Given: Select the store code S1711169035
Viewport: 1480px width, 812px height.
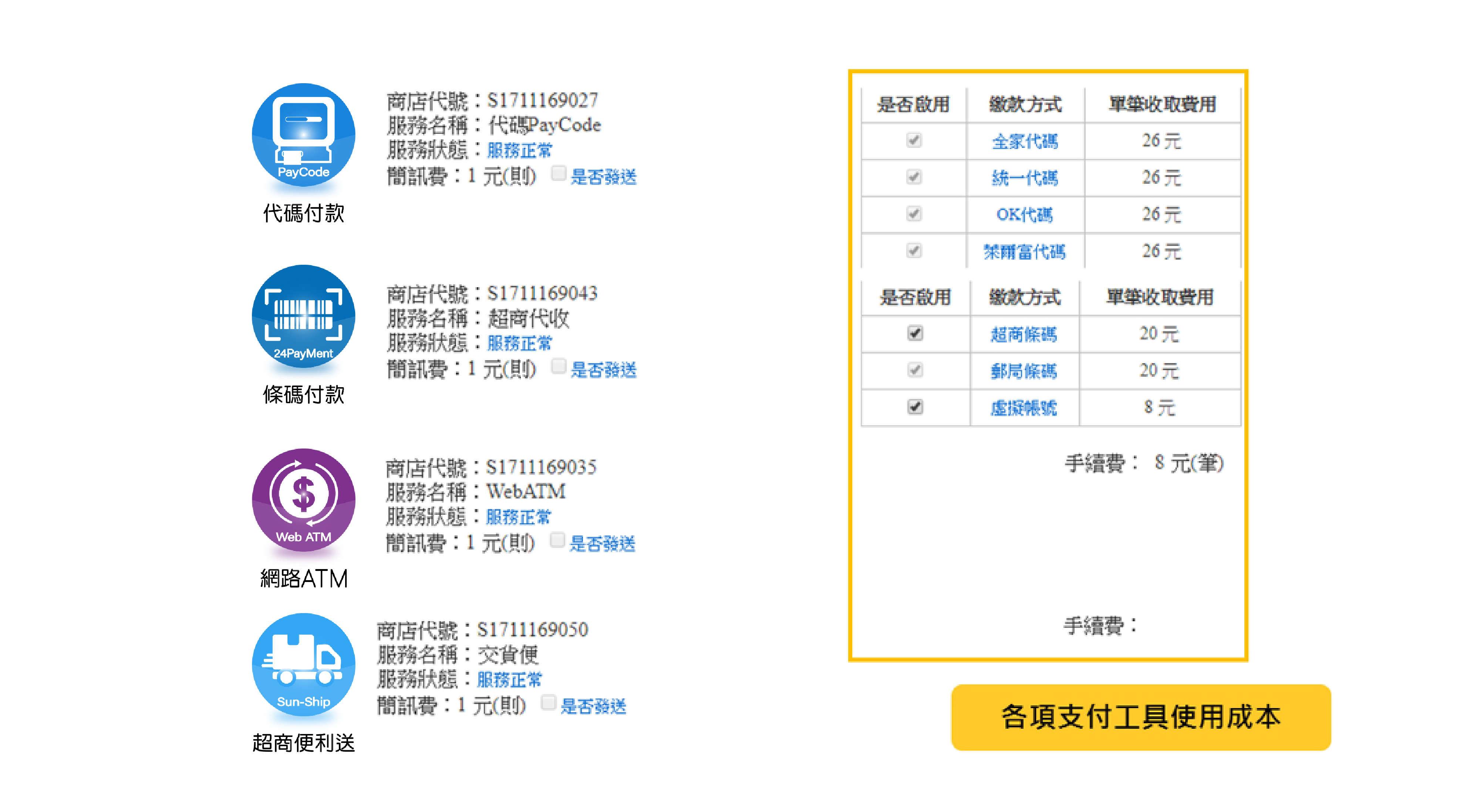Looking at the screenshot, I should [541, 467].
